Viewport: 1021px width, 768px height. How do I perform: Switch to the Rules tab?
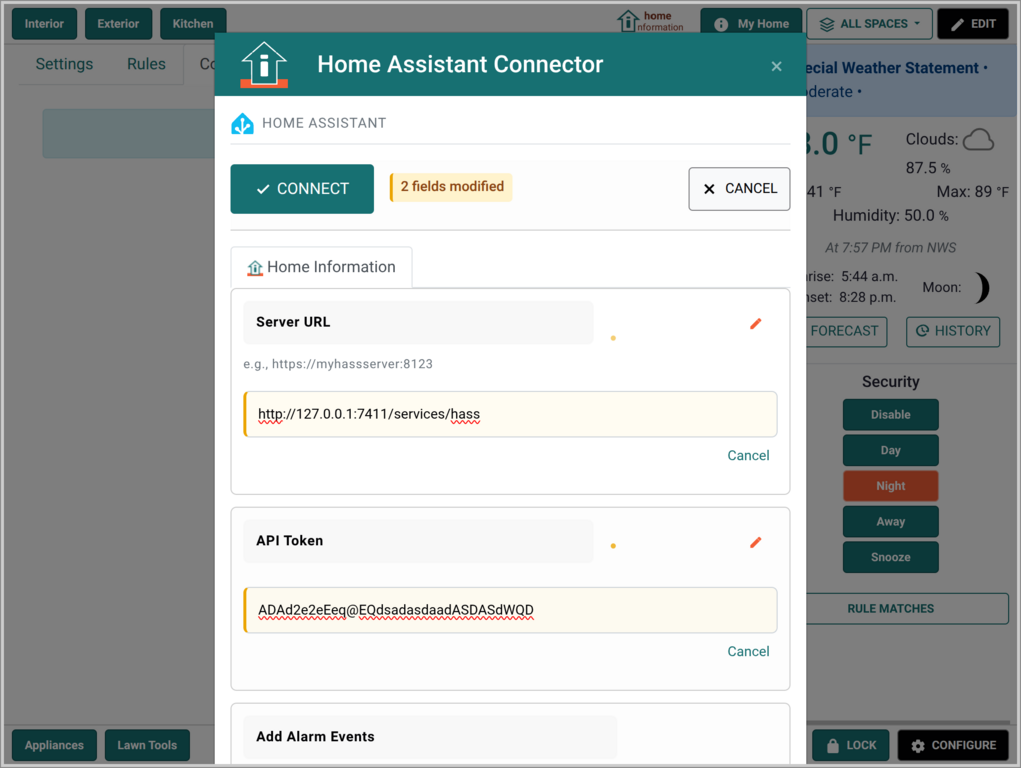click(147, 64)
